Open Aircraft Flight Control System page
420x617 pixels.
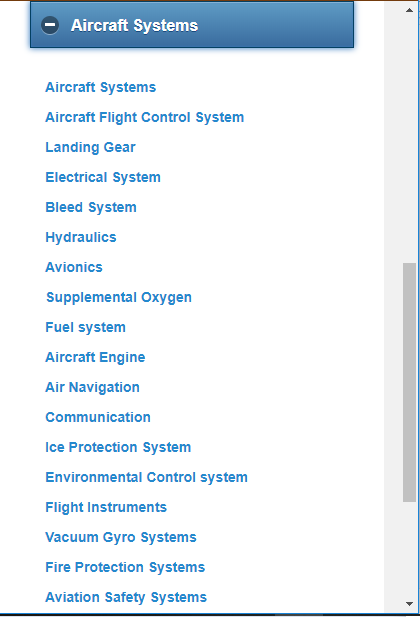pyautogui.click(x=145, y=117)
